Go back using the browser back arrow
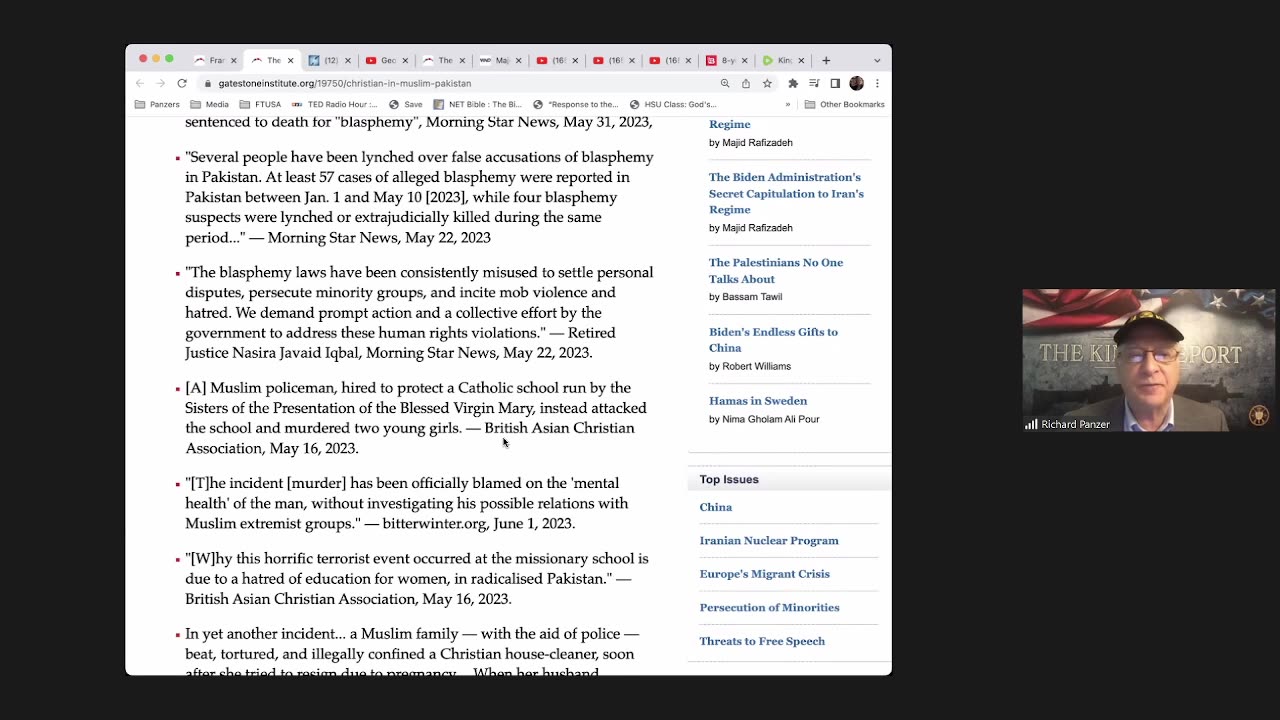This screenshot has height=720, width=1280. click(140, 84)
